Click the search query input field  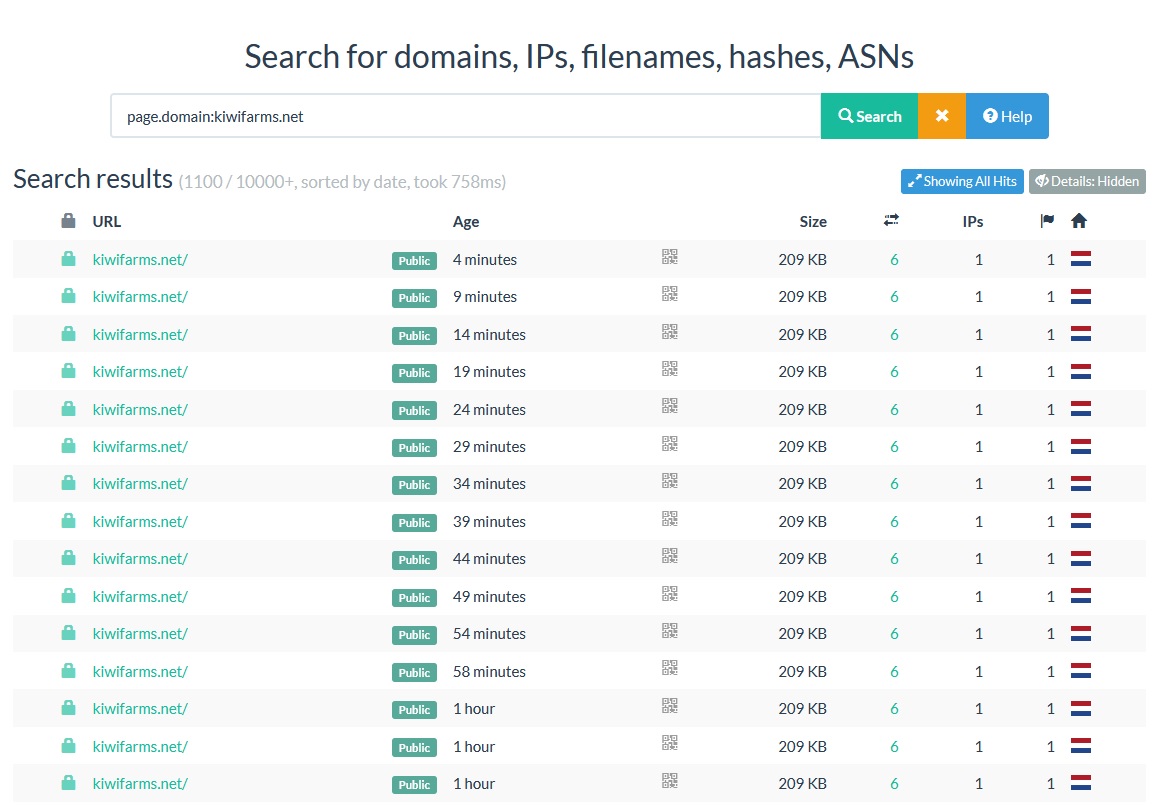click(465, 116)
